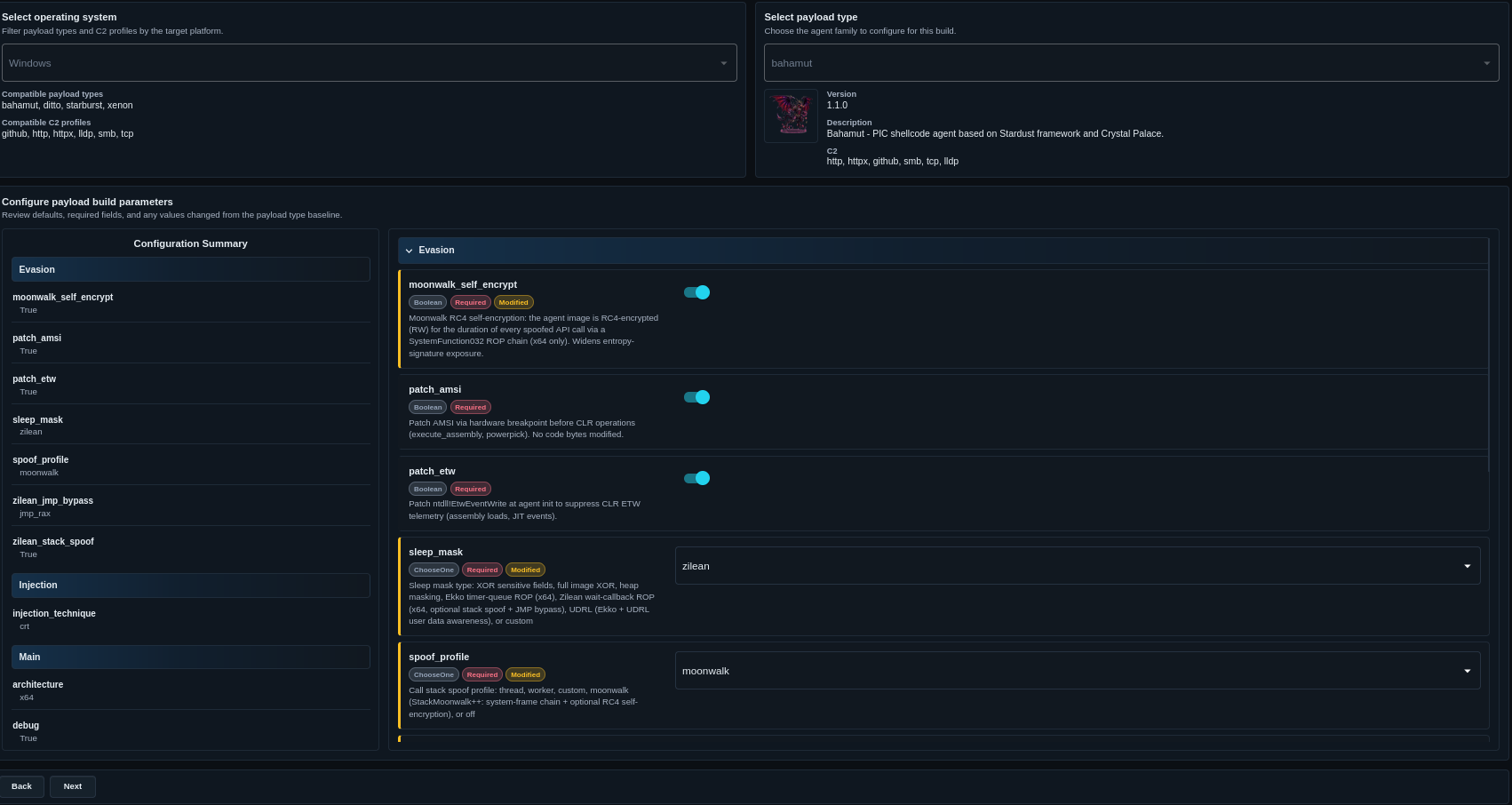Image resolution: width=1512 pixels, height=805 pixels.
Task: Open the spoof_profile dropdown set to moonwalk
Action: tap(1078, 671)
